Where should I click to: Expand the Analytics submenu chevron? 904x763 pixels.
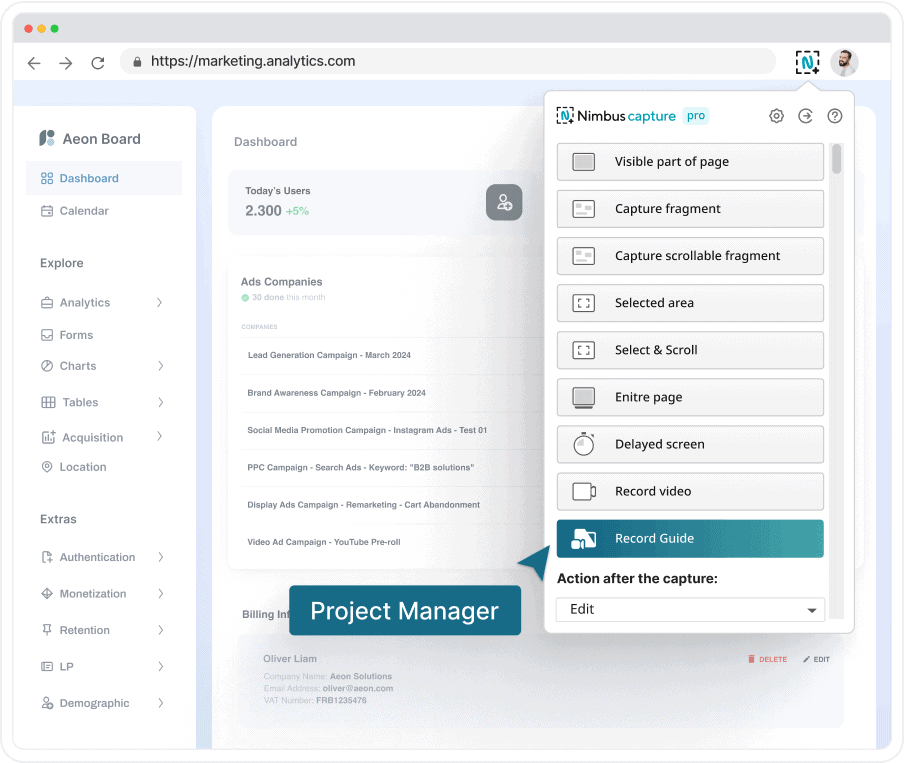[160, 303]
